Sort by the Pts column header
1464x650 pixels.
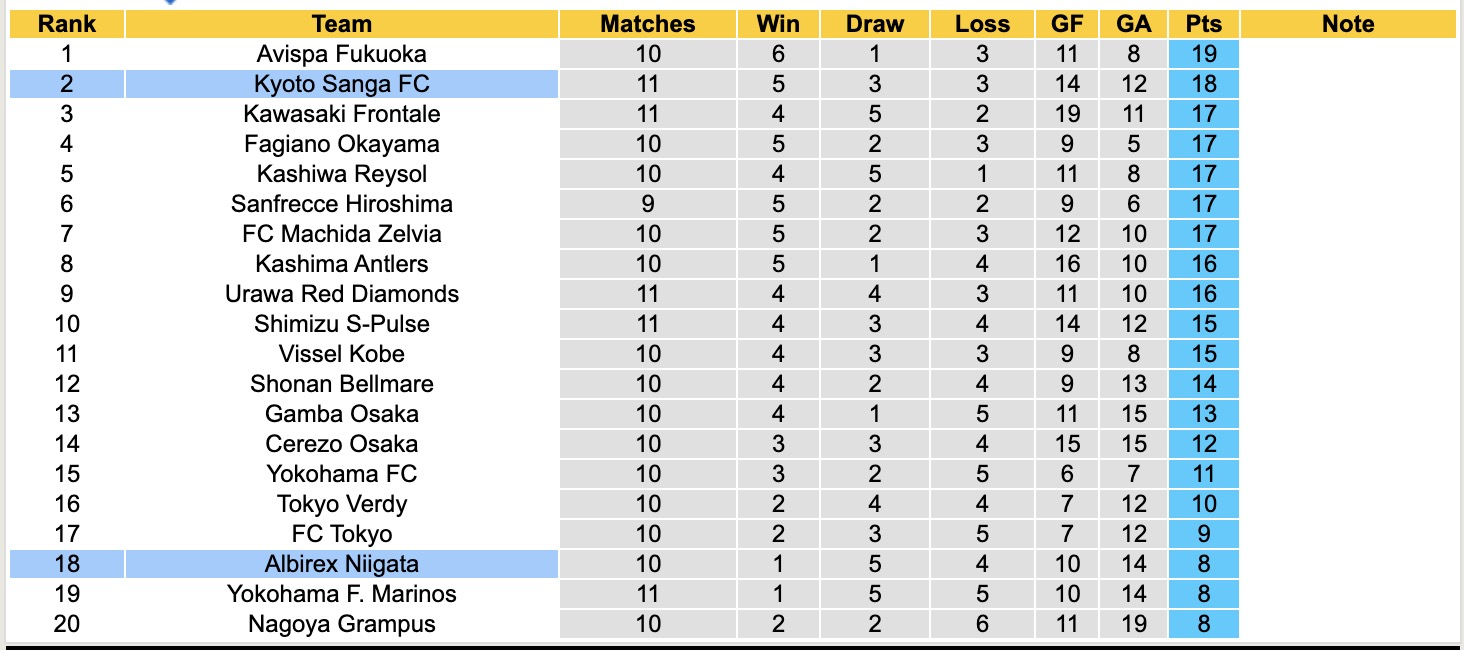pos(1203,24)
